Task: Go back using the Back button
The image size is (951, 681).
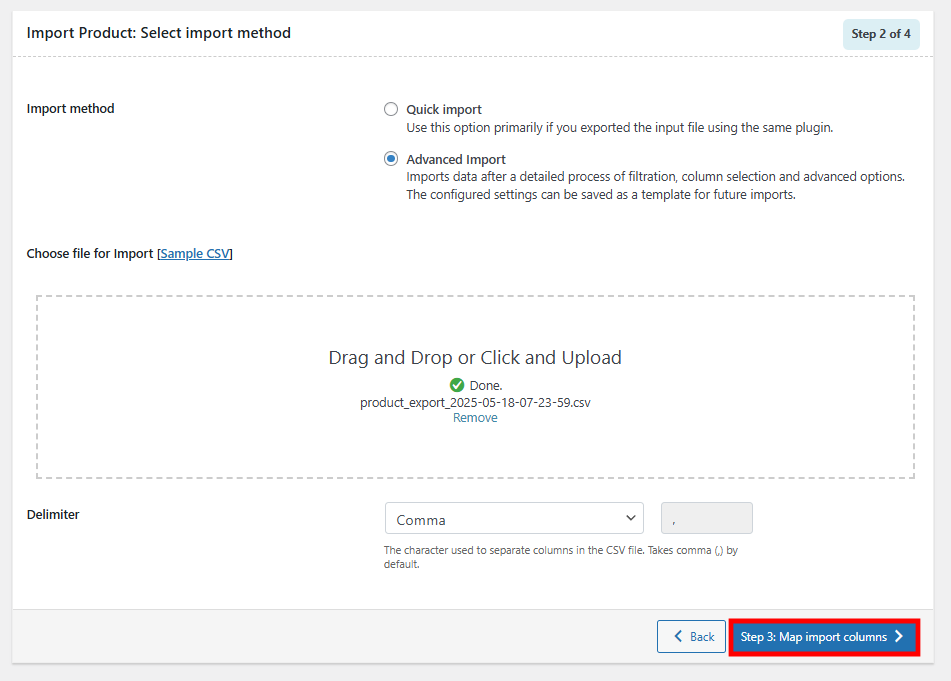Action: [691, 637]
